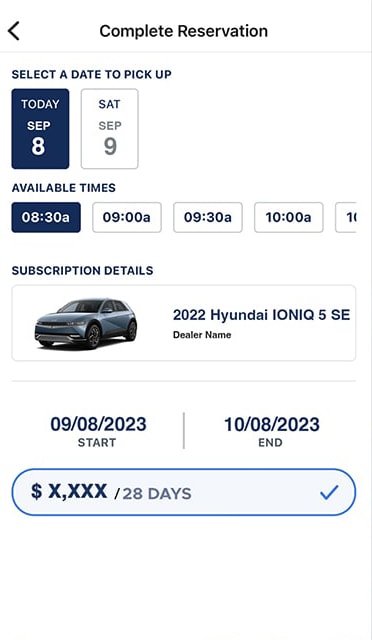The width and height of the screenshot is (372, 640).
Task: Open the subscription details vehicle card
Action: point(184,323)
